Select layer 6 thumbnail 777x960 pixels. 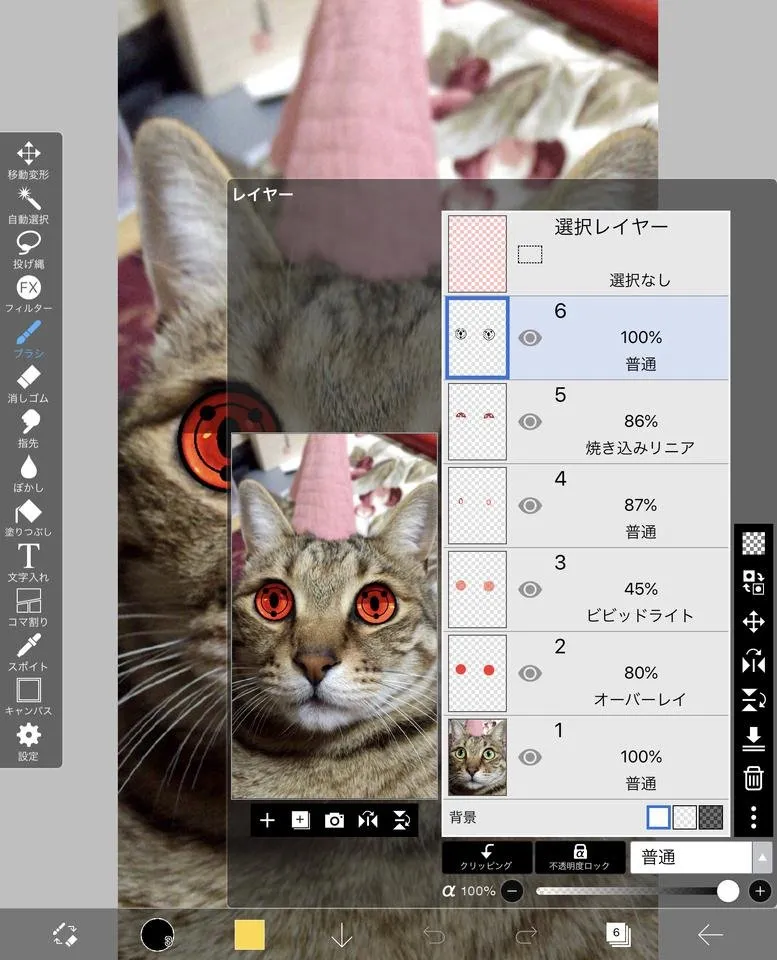point(477,338)
